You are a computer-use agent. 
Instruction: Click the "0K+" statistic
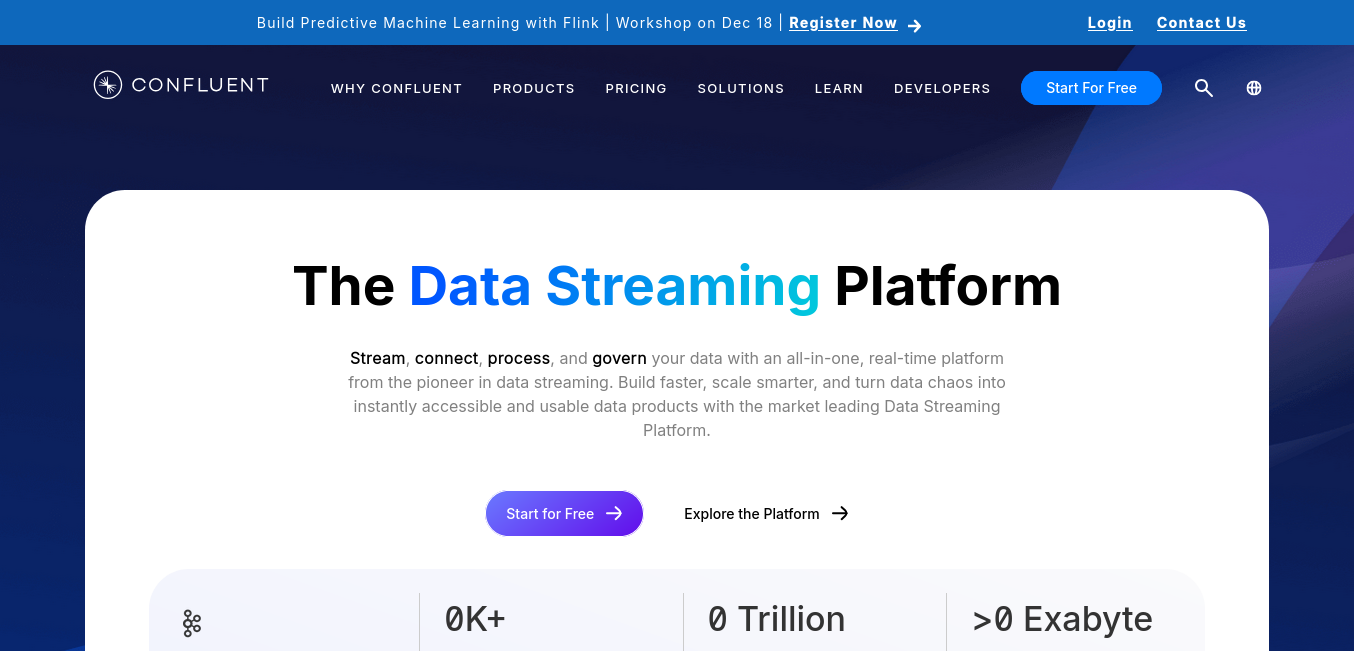click(475, 619)
